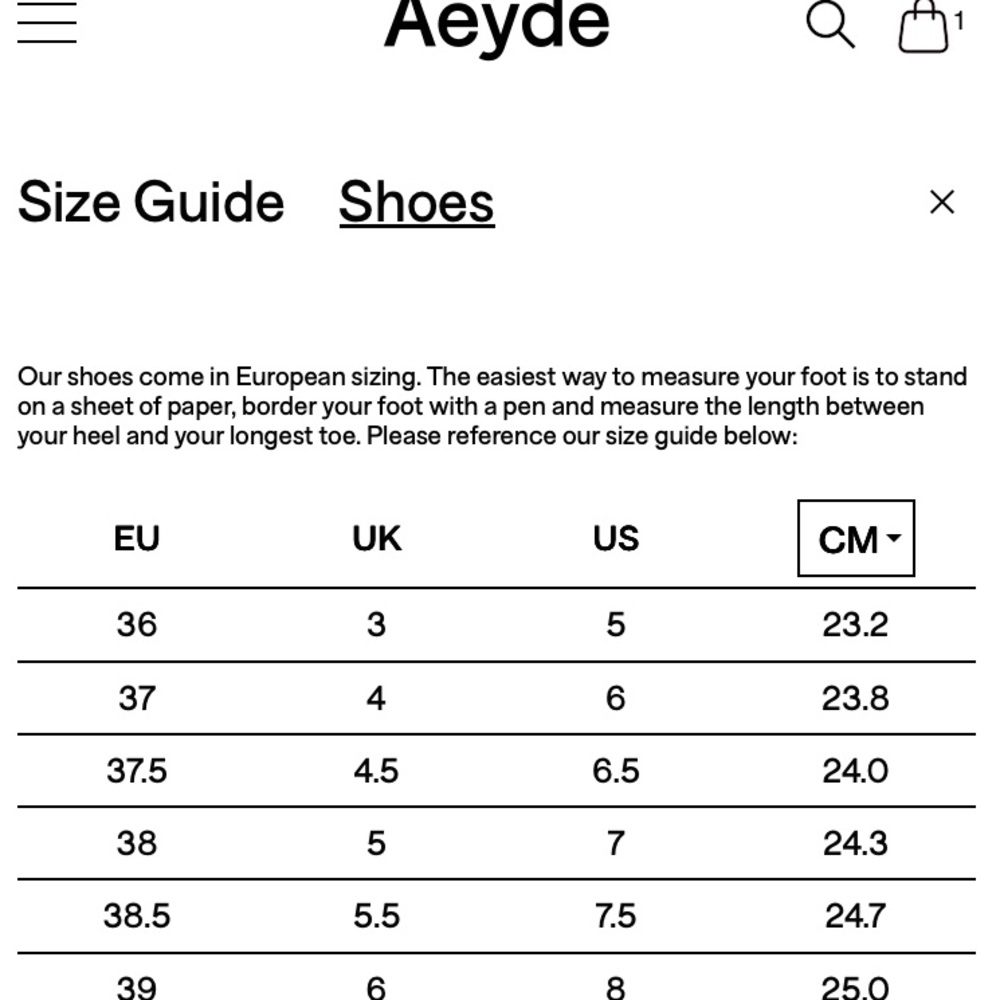The width and height of the screenshot is (1000, 1000).
Task: Open the hamburger navigation menu
Action: 45,22
